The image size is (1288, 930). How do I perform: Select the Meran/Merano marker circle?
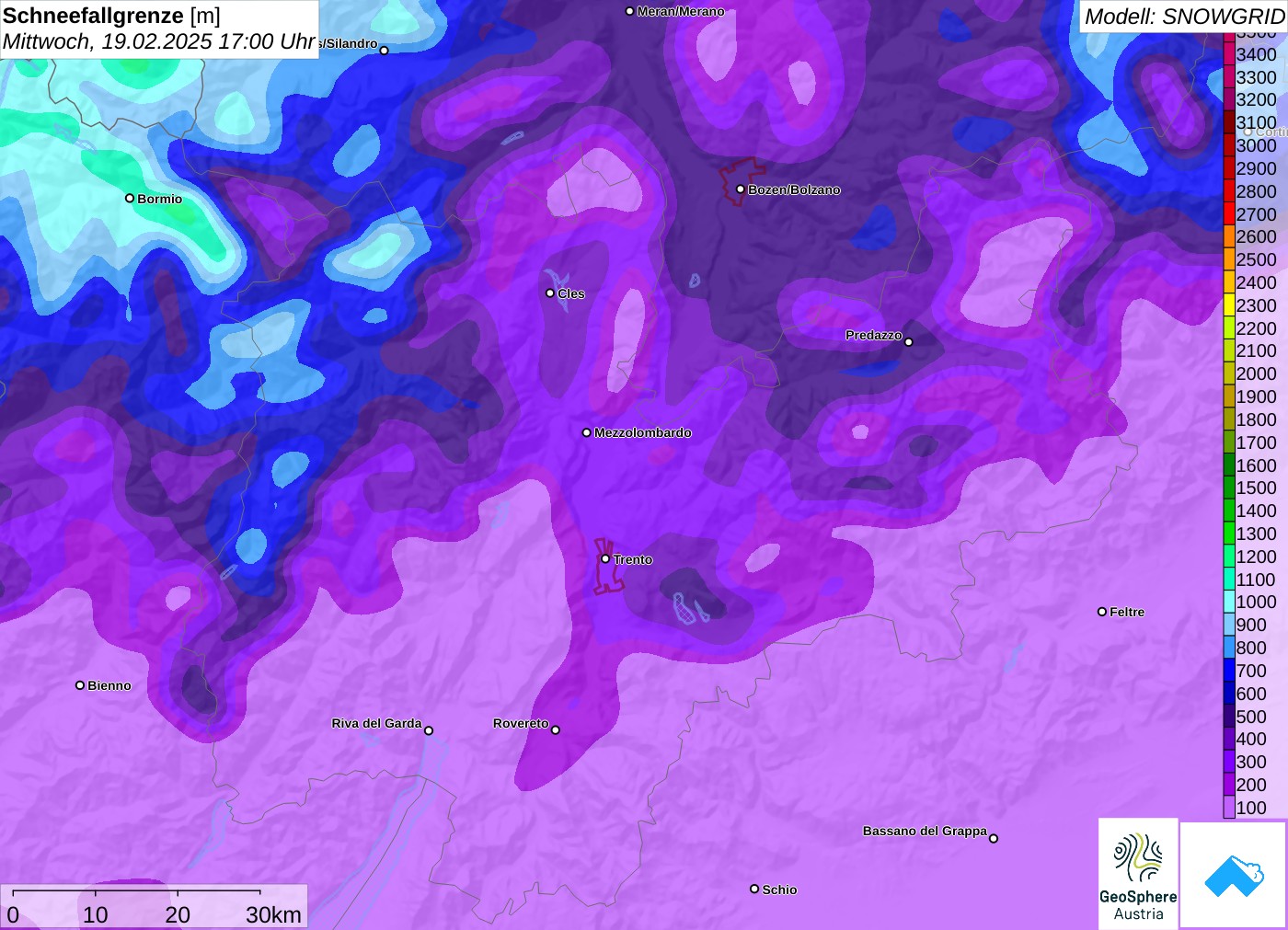[630, 11]
